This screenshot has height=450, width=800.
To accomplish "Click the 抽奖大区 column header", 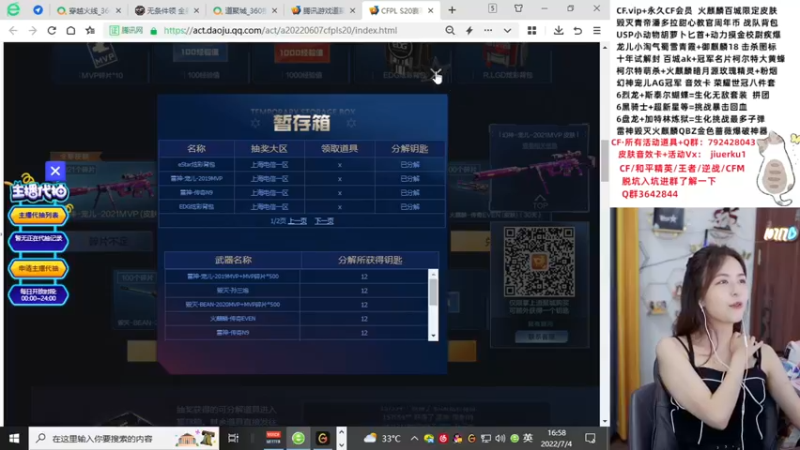I will [x=269, y=149].
